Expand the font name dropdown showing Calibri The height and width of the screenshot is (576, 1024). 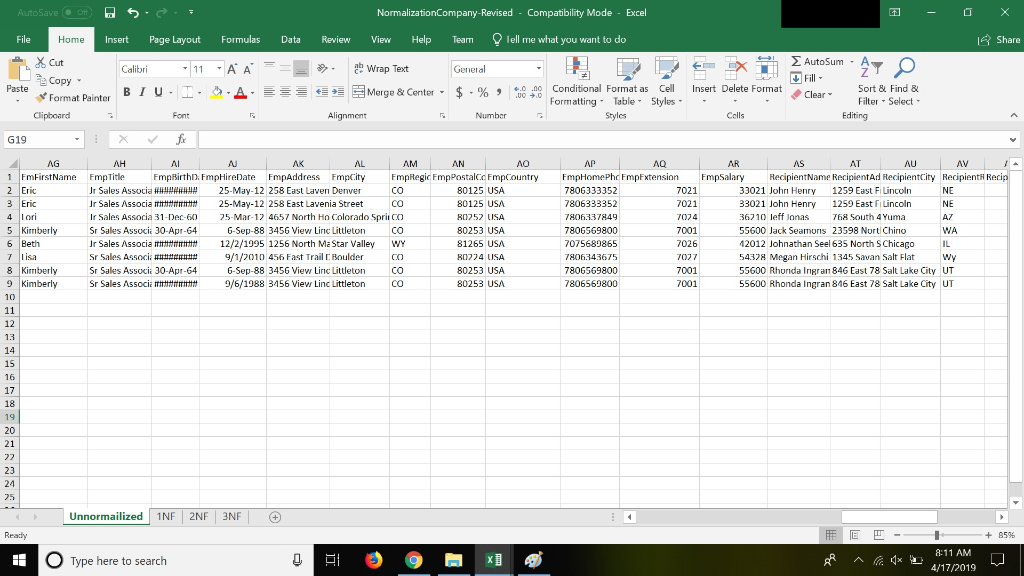click(x=185, y=69)
